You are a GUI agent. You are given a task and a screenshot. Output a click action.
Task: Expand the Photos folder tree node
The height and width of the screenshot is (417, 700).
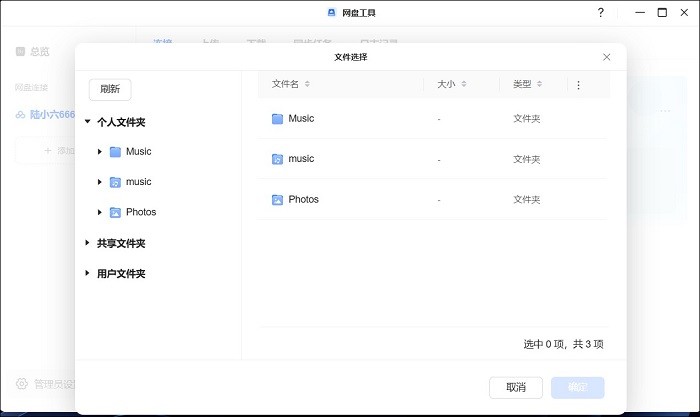99,212
